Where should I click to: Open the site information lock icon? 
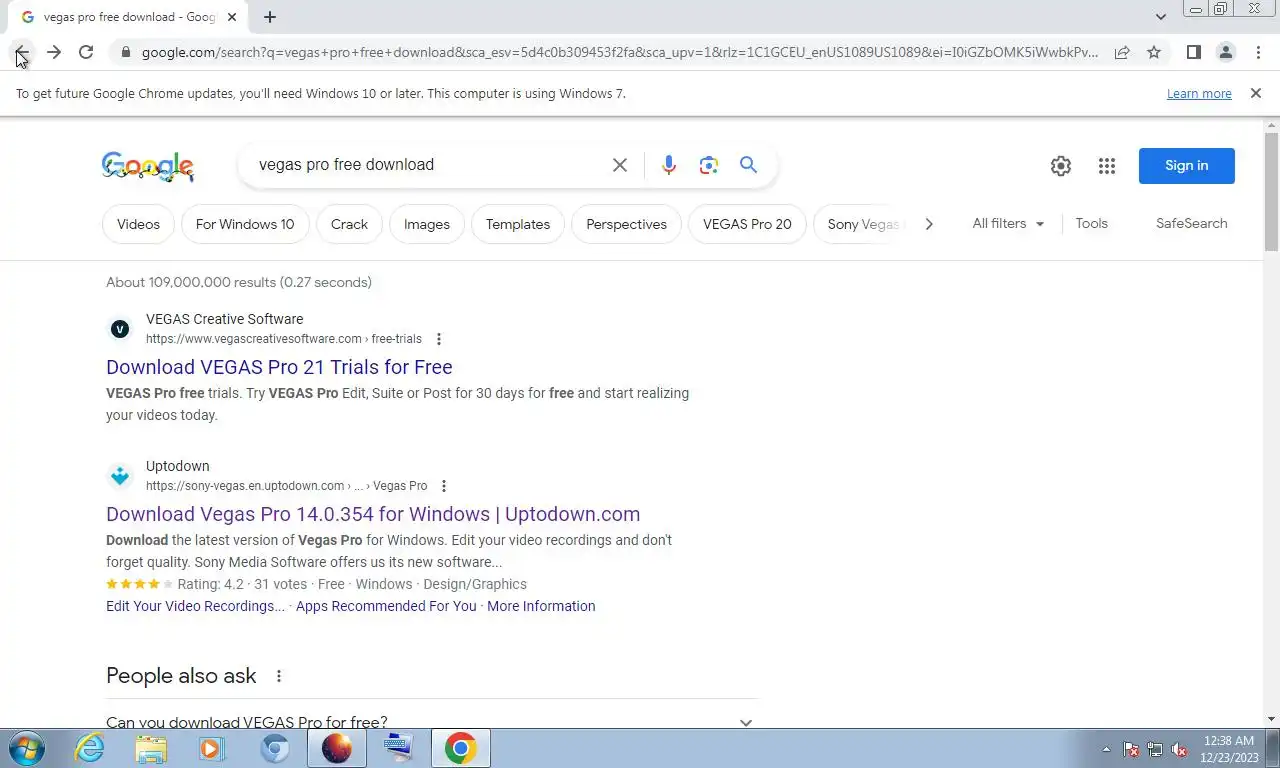125,52
